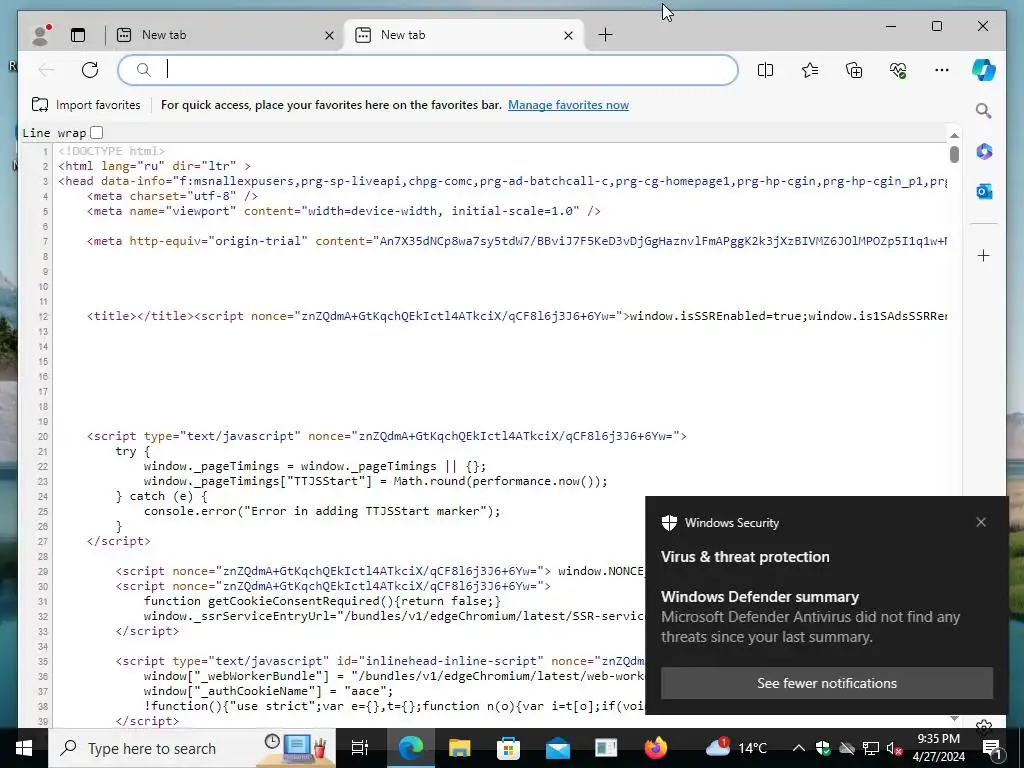Screen dimensions: 1024x768
Task: Add a sidebar app with plus
Action: (984, 255)
